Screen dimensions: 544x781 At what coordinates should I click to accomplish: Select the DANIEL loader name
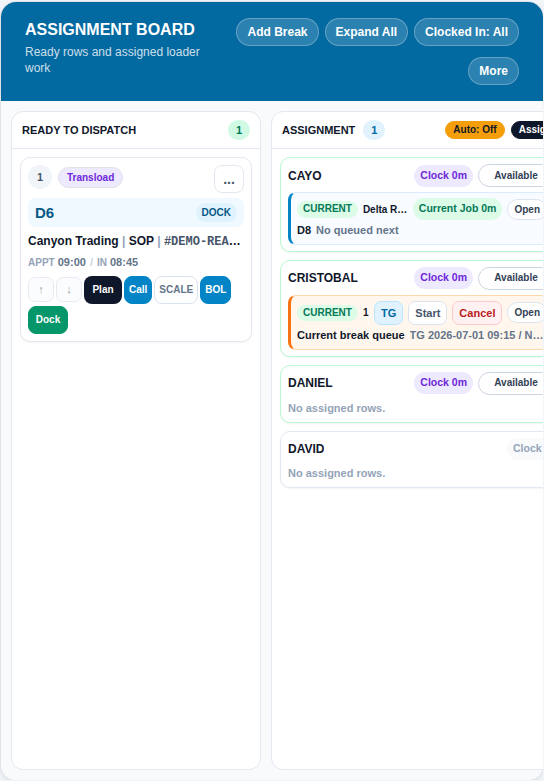[x=310, y=383]
